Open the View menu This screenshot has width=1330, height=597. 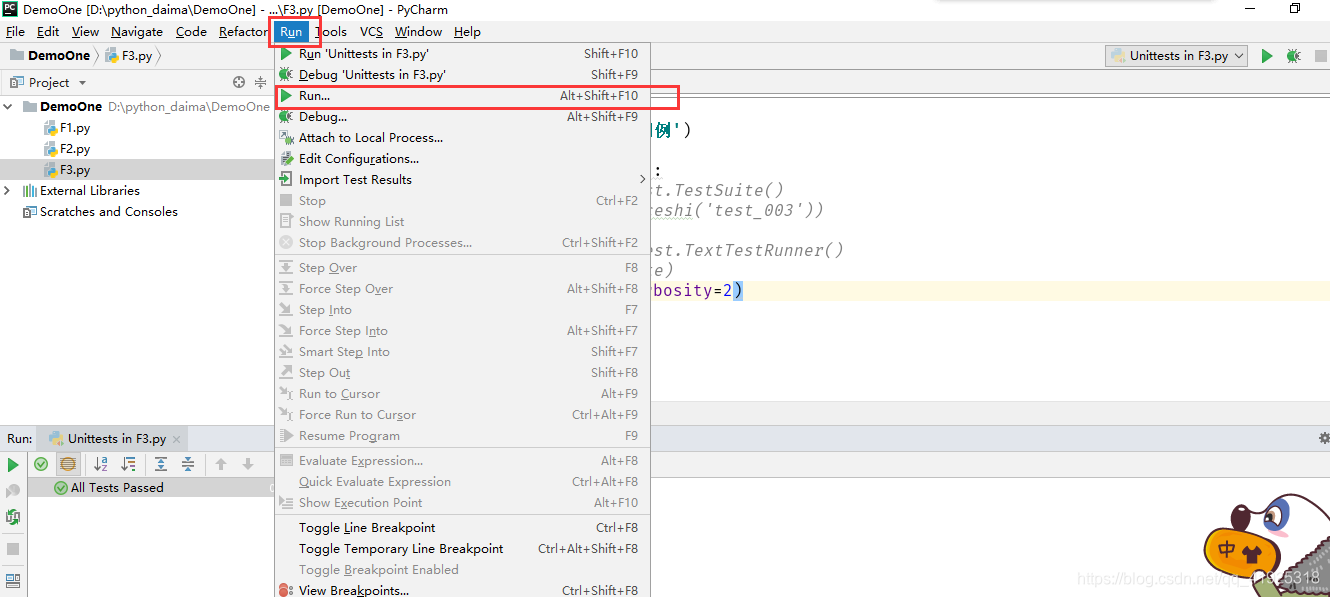point(85,32)
